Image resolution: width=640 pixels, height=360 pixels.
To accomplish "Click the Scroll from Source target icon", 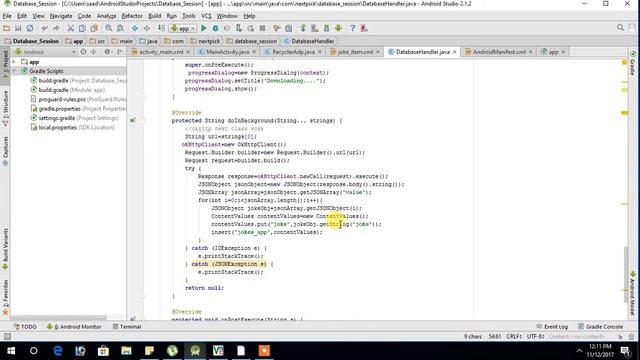I will click(x=83, y=52).
